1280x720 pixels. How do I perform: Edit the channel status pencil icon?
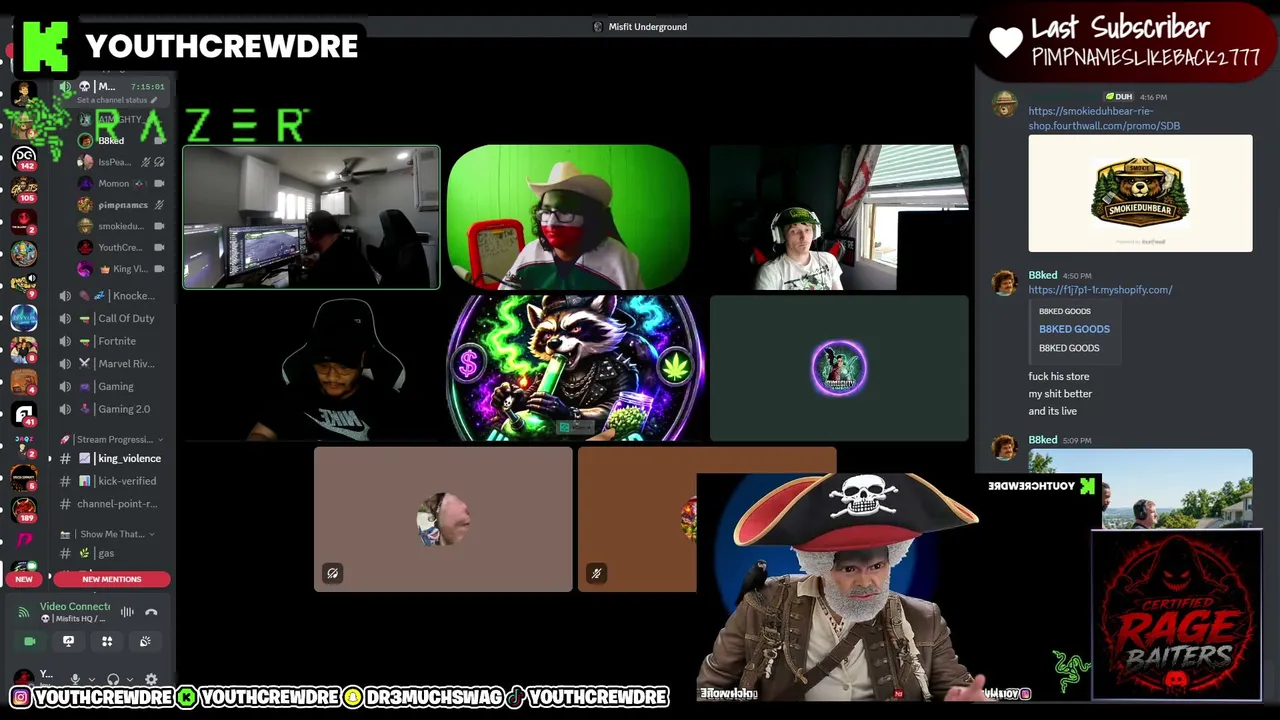[153, 100]
